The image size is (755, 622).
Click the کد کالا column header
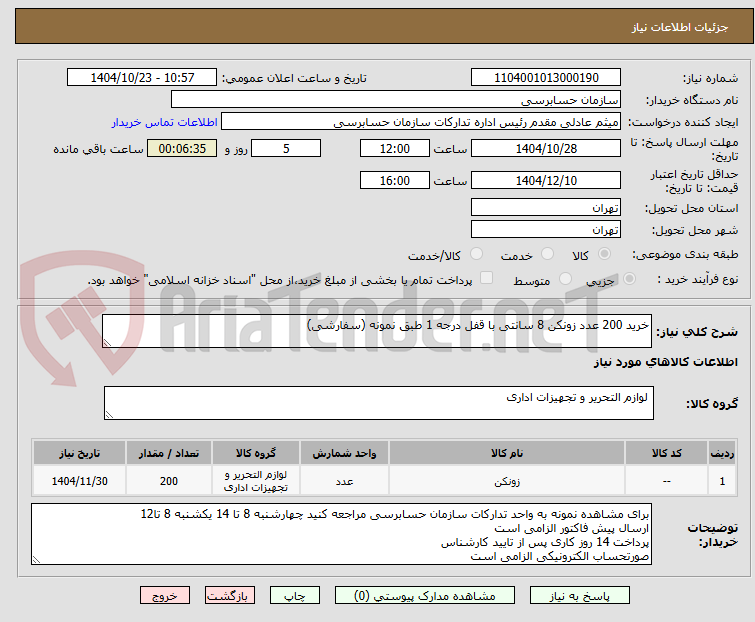(x=667, y=453)
